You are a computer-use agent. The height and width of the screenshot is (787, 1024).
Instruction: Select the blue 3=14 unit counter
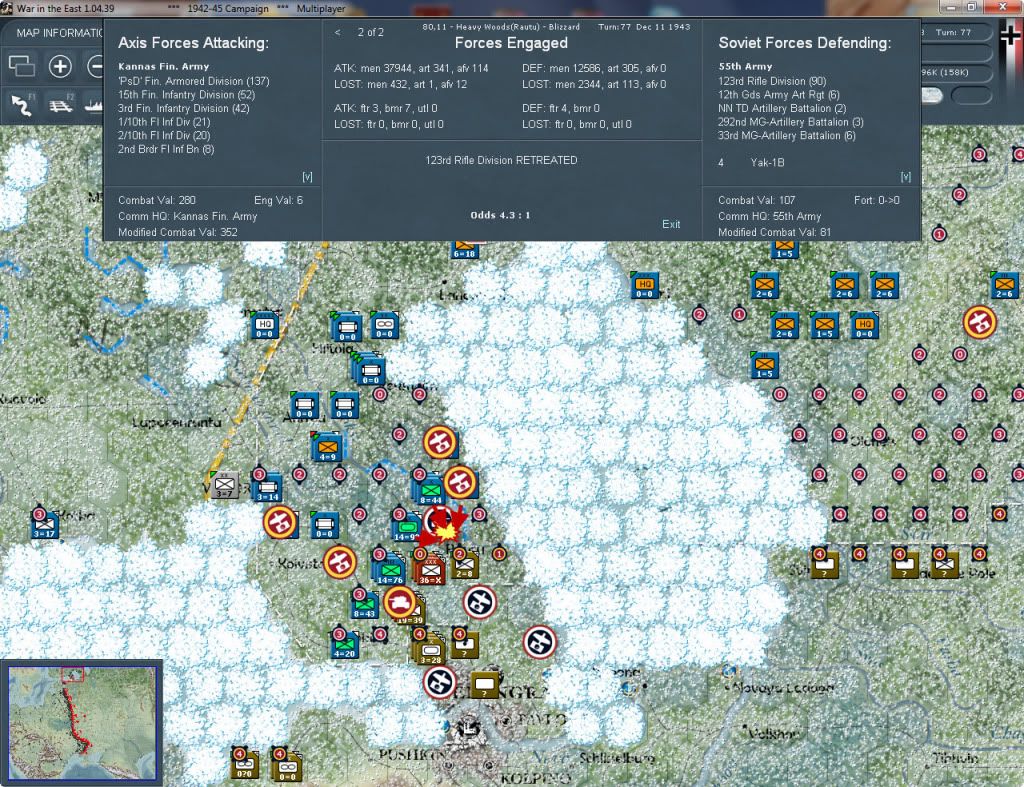tap(267, 489)
